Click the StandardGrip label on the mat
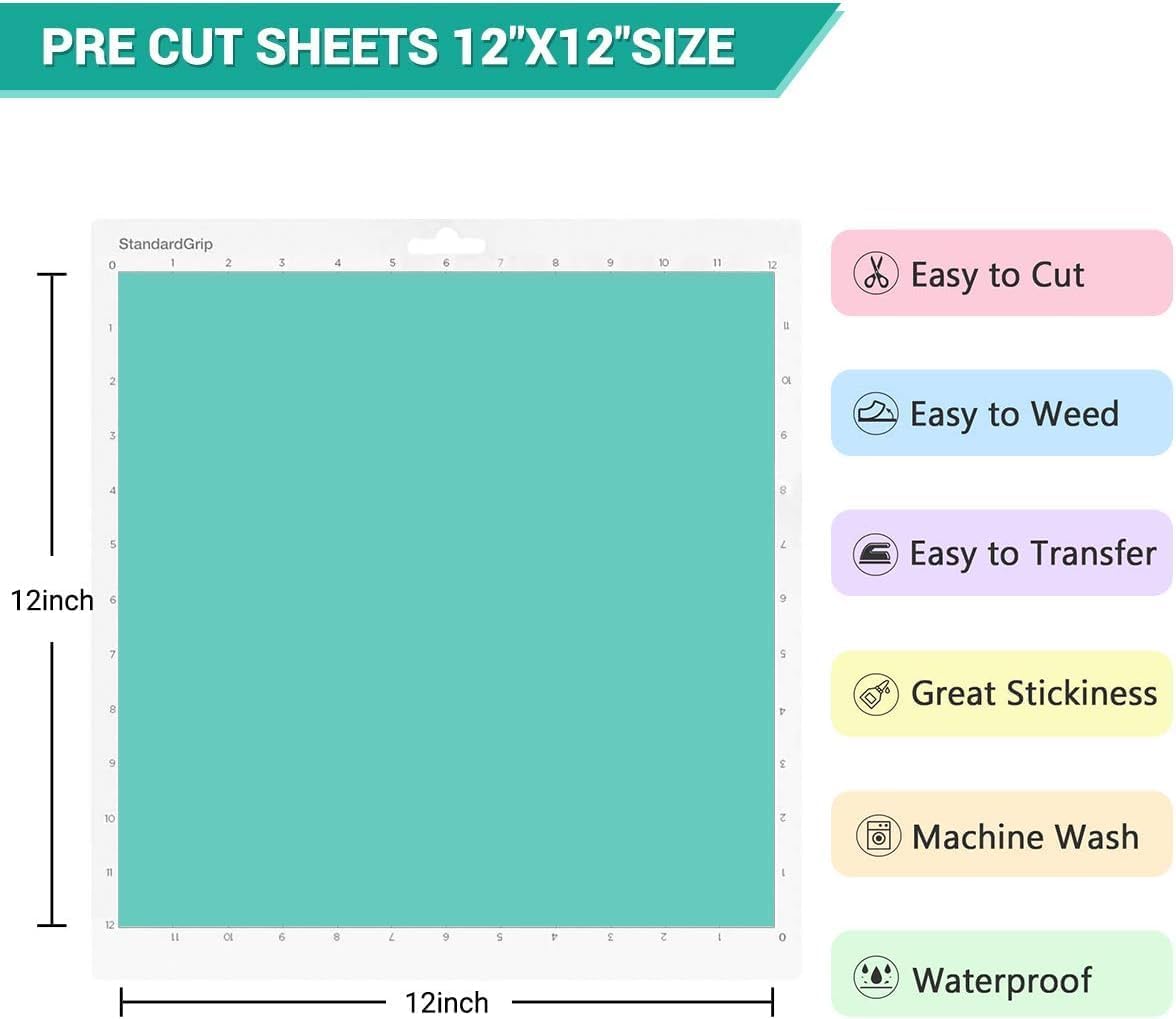The height and width of the screenshot is (1019, 1176). [165, 244]
